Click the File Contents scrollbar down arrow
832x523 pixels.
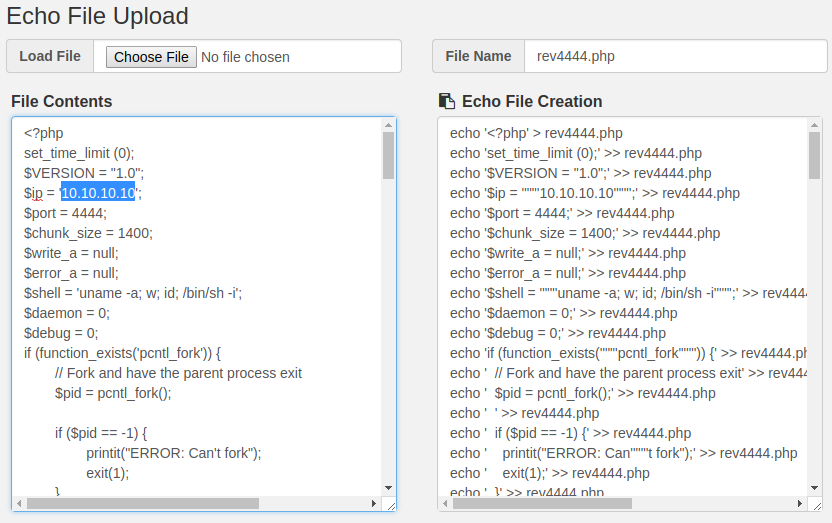(x=388, y=488)
